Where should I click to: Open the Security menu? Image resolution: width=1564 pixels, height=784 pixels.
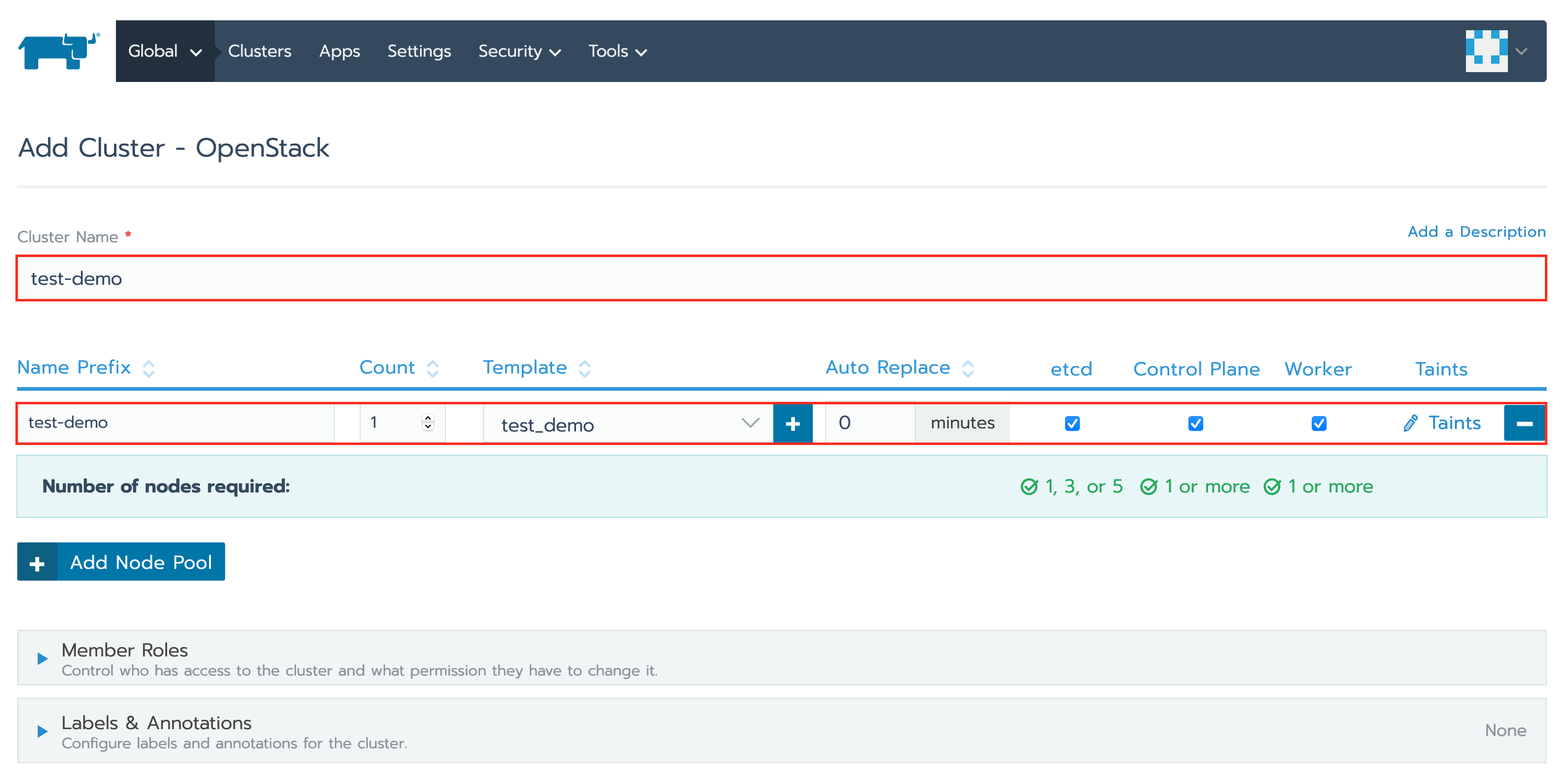click(519, 51)
